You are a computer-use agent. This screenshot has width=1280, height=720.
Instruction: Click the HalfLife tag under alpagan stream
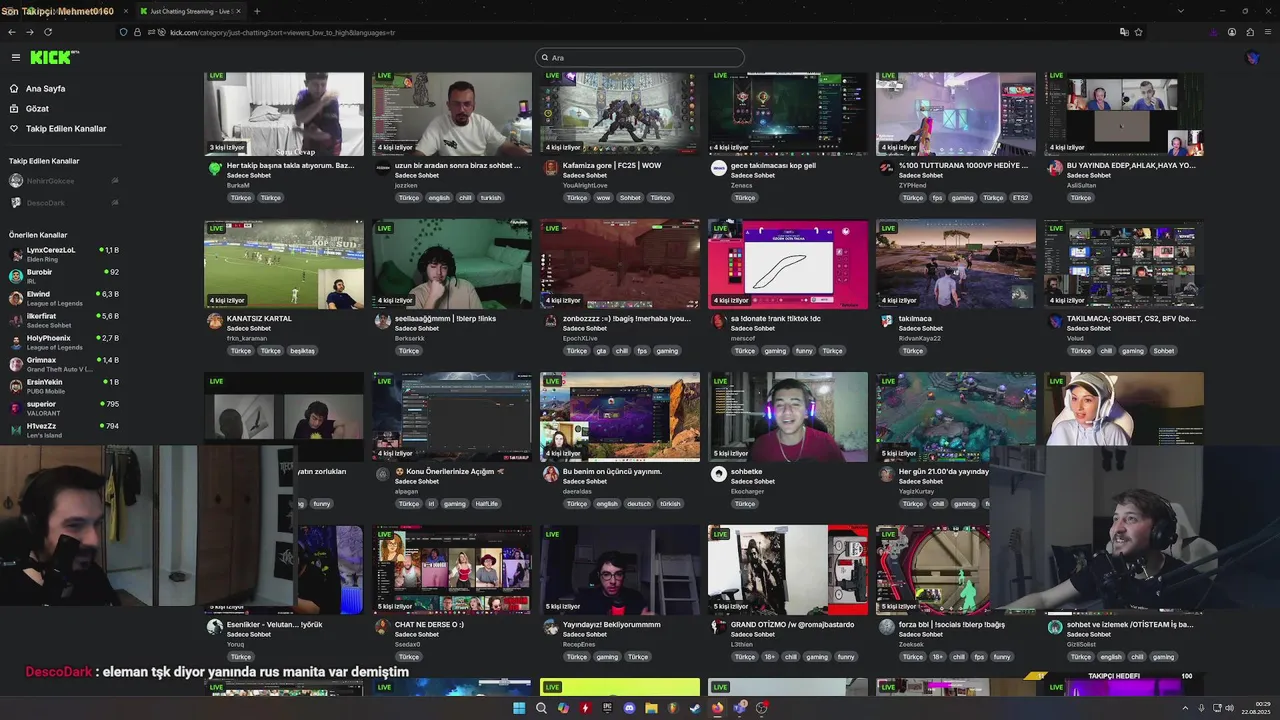click(486, 504)
